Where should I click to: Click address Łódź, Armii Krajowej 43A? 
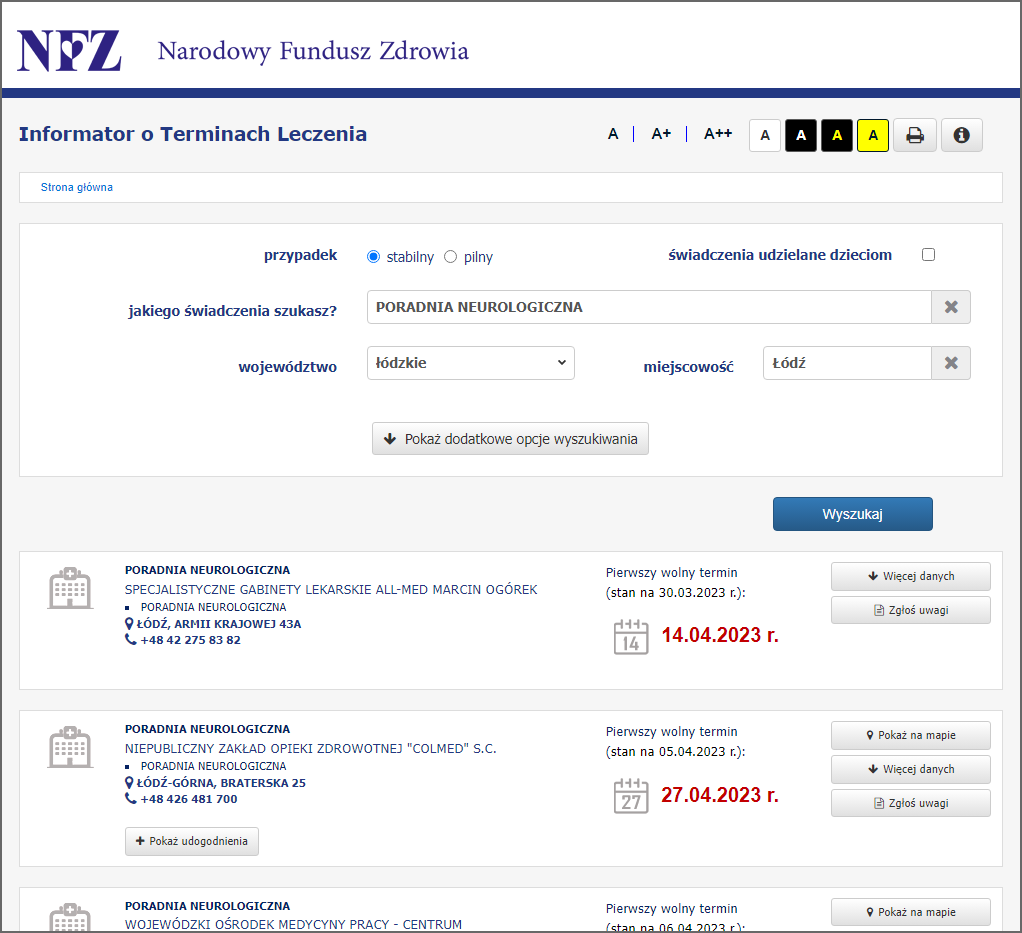219,624
